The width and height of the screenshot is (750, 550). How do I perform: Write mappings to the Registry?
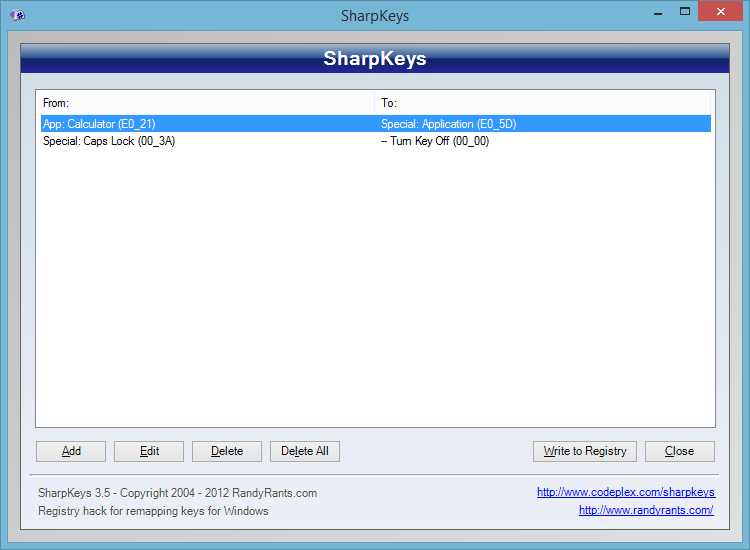(x=585, y=451)
